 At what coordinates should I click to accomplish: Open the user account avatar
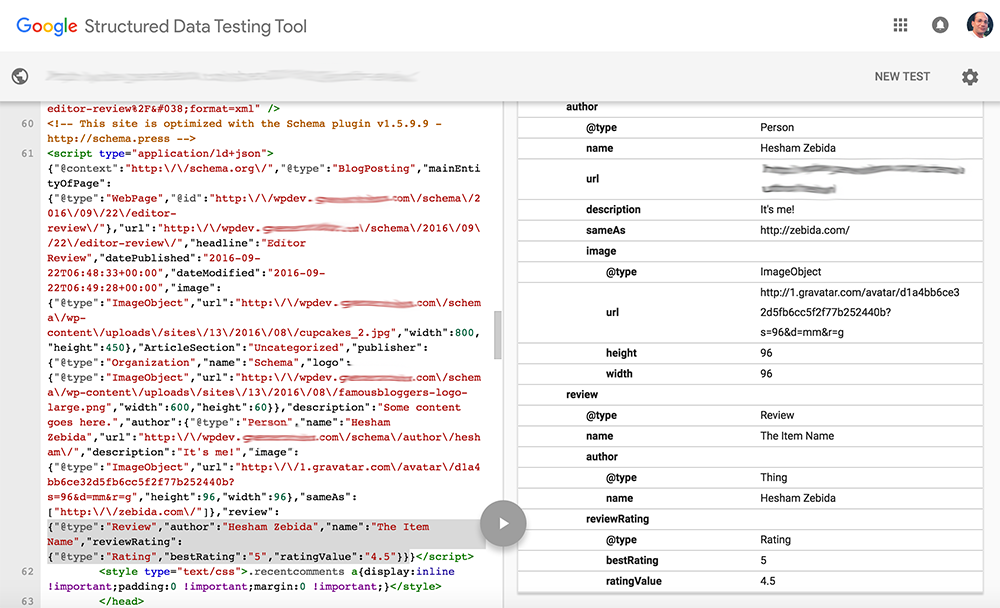tap(980, 25)
